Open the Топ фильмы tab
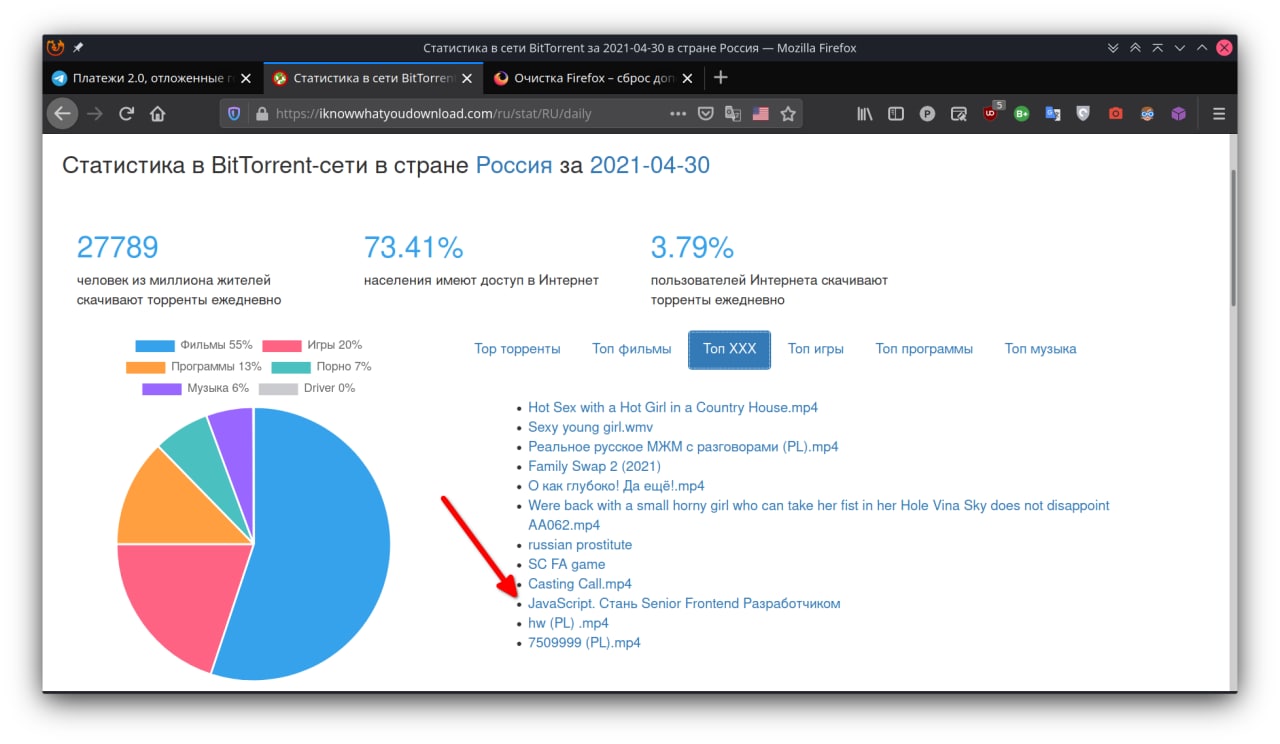This screenshot has width=1280, height=744. 632,349
